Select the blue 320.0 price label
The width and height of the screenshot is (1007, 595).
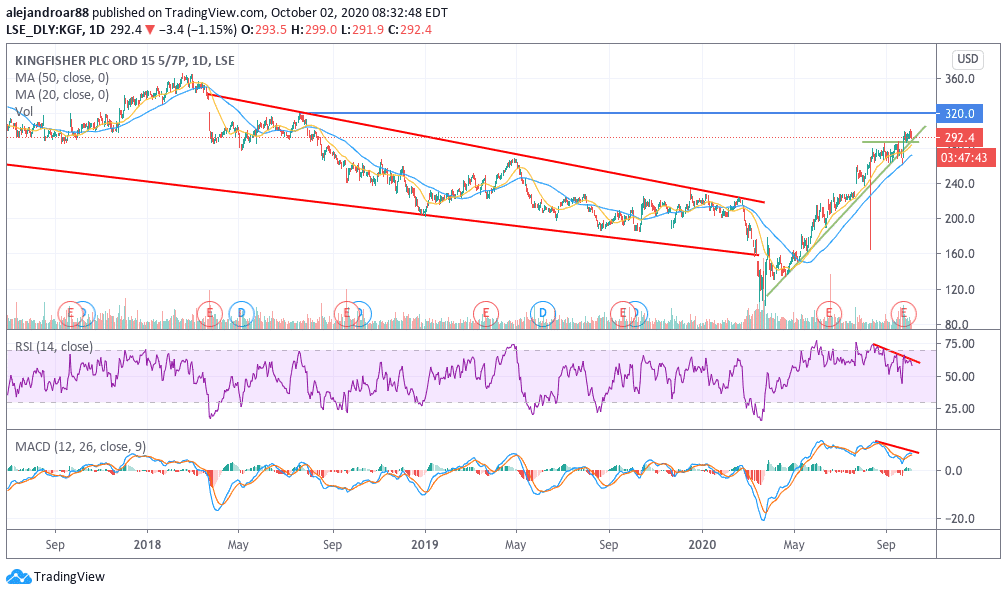coord(959,114)
